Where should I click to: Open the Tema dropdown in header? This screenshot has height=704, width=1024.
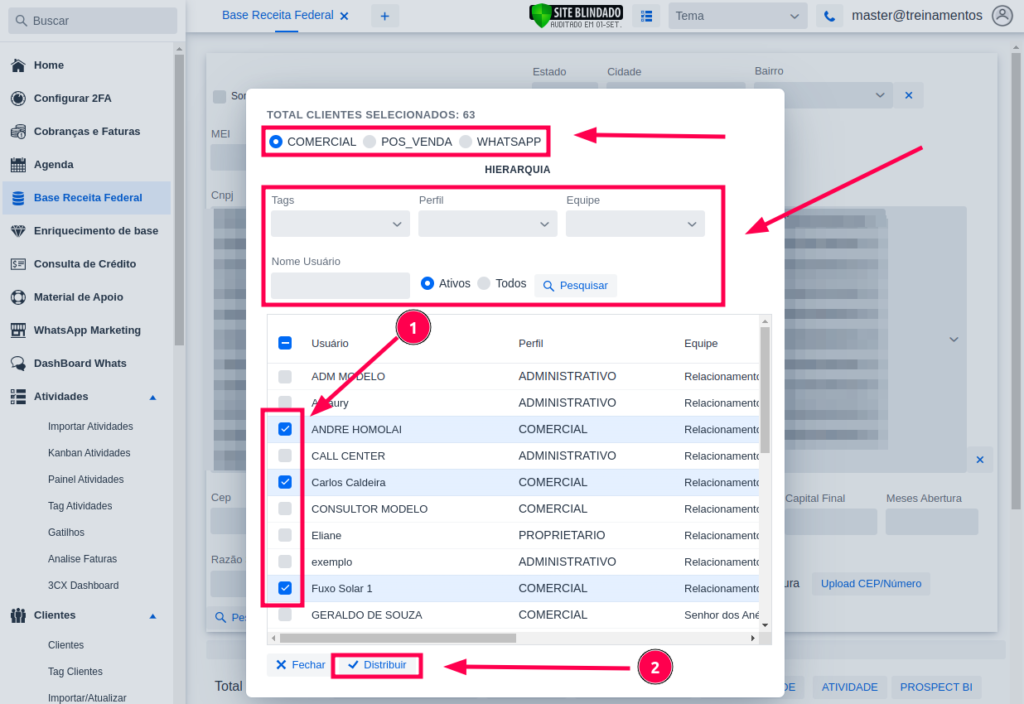(x=738, y=16)
